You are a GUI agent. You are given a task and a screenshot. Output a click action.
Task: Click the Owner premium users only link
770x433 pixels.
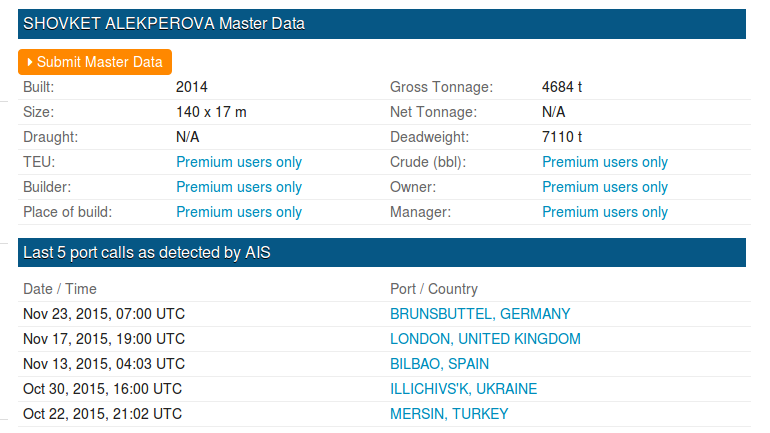click(x=605, y=187)
